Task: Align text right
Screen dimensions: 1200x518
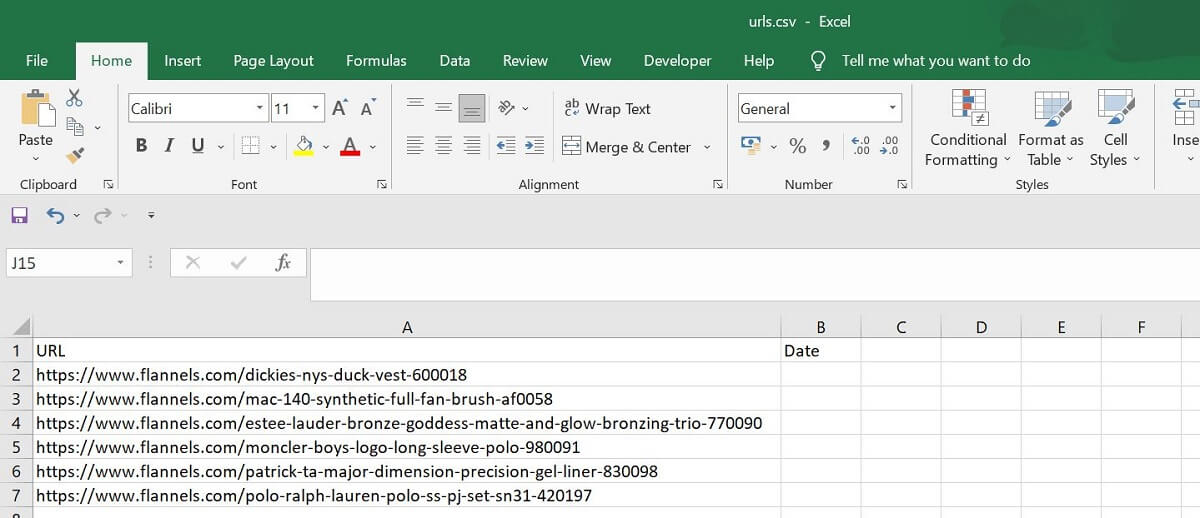Action: pyautogui.click(x=472, y=146)
